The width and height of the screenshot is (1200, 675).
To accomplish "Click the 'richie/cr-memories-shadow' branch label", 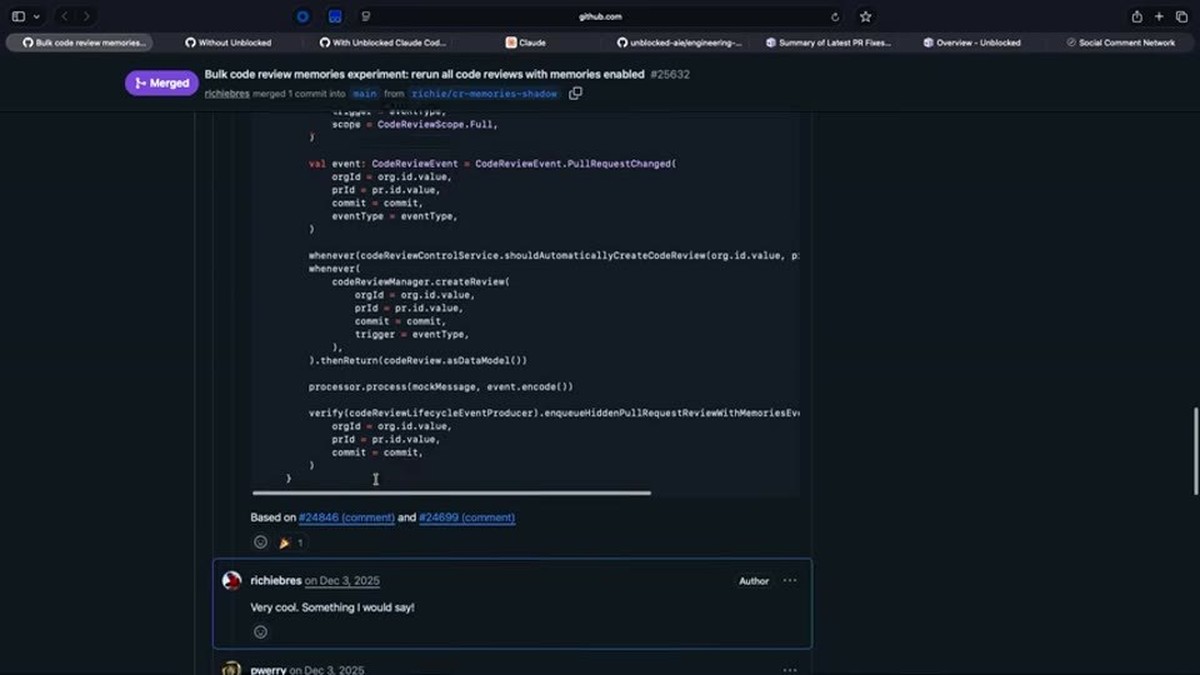I will [484, 93].
